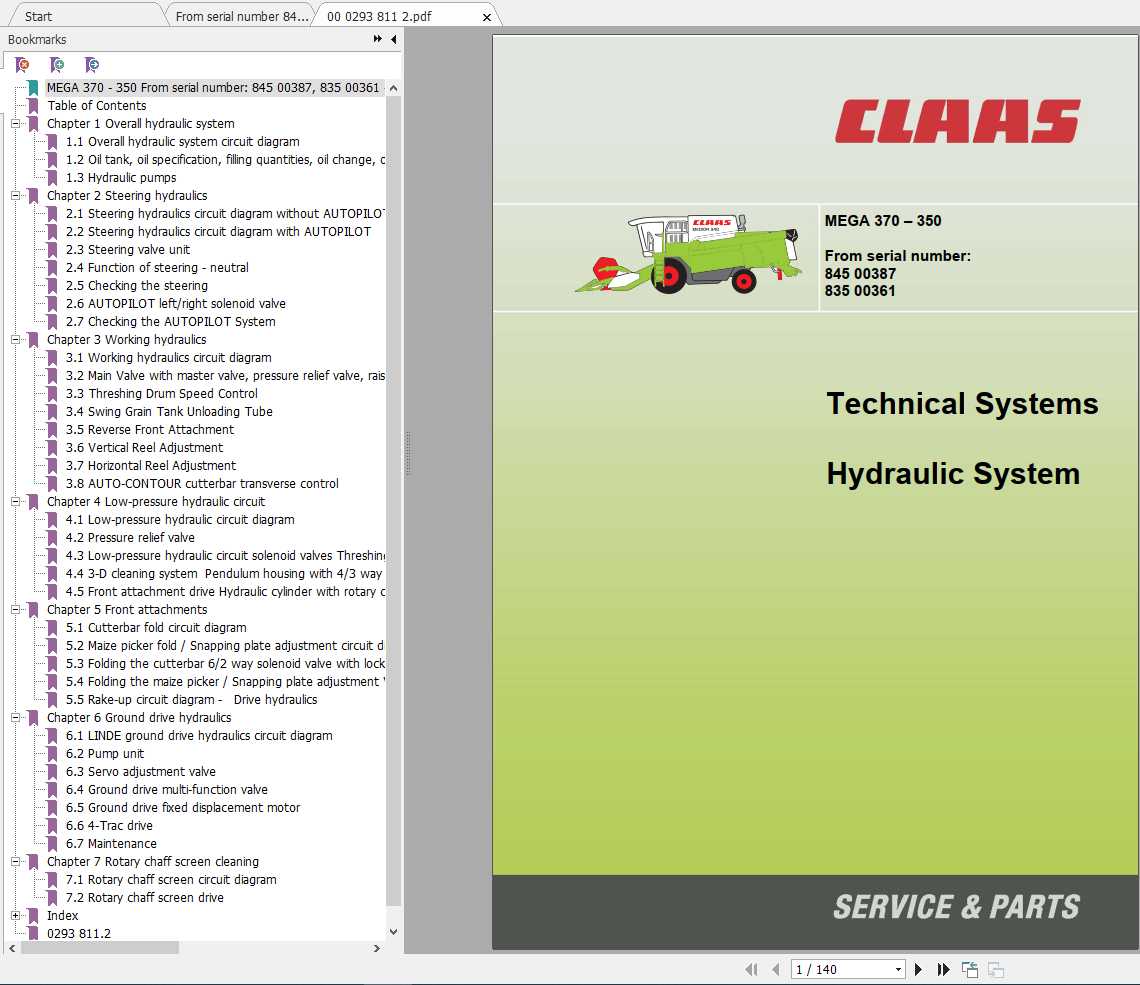Image resolution: width=1140 pixels, height=985 pixels.
Task: Jump to the Index bookmark
Action: pyautogui.click(x=62, y=915)
